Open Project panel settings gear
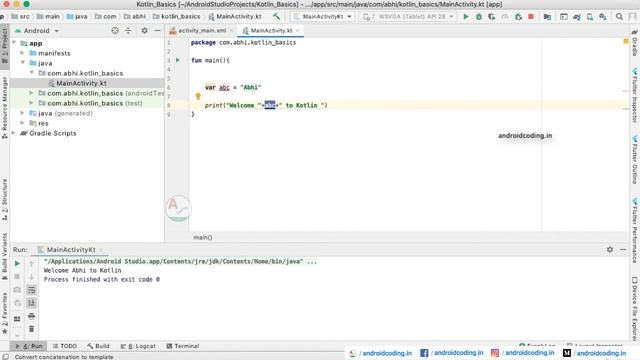Image resolution: width=640 pixels, height=360 pixels. click(x=144, y=31)
